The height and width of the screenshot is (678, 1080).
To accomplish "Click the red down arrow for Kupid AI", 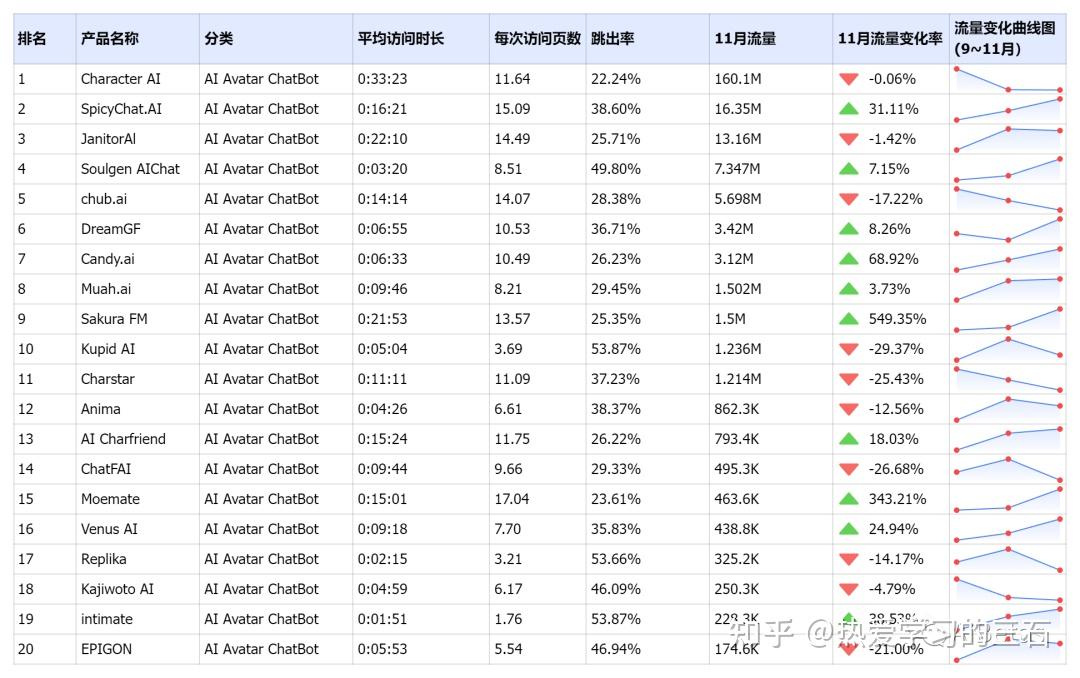I will 849,349.
